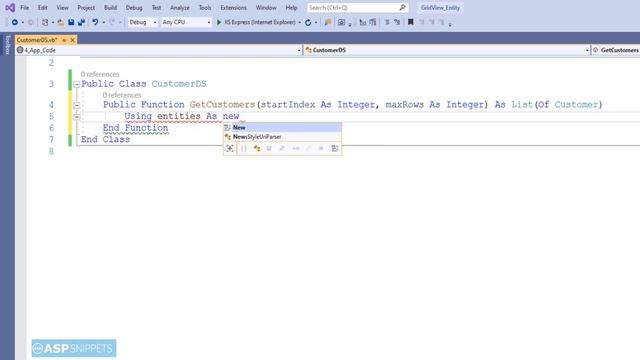640x360 pixels.
Task: Select 'New' in the IntelliSense list
Action: coord(282,127)
